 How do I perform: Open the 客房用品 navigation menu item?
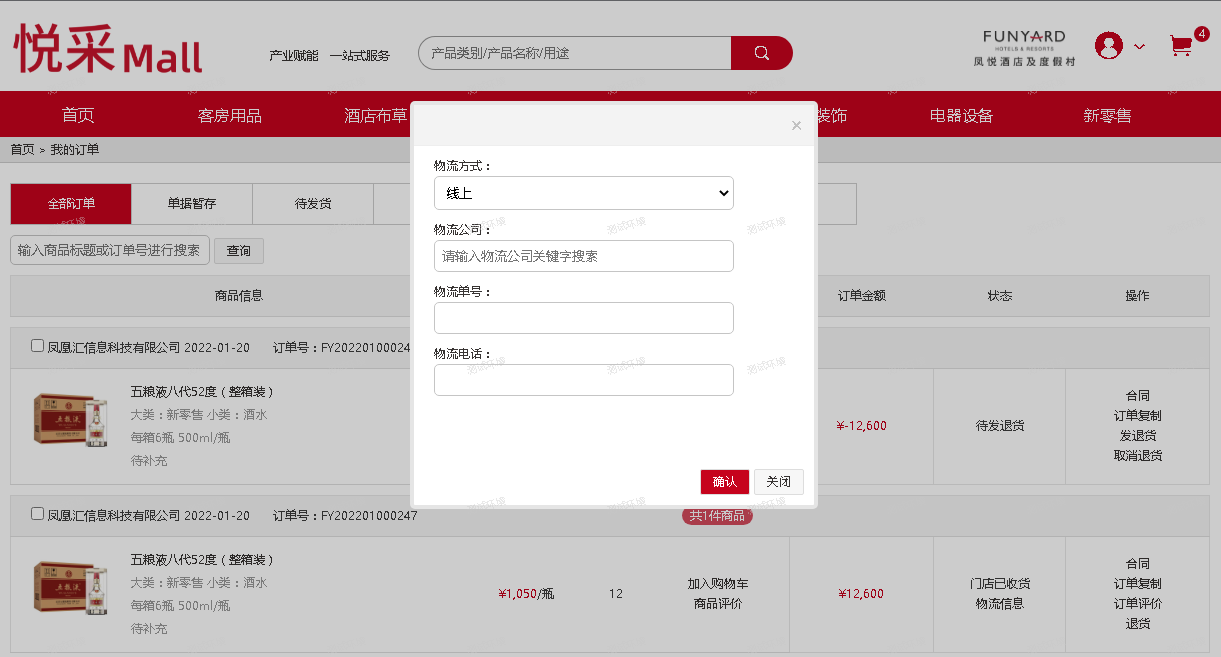[230, 115]
